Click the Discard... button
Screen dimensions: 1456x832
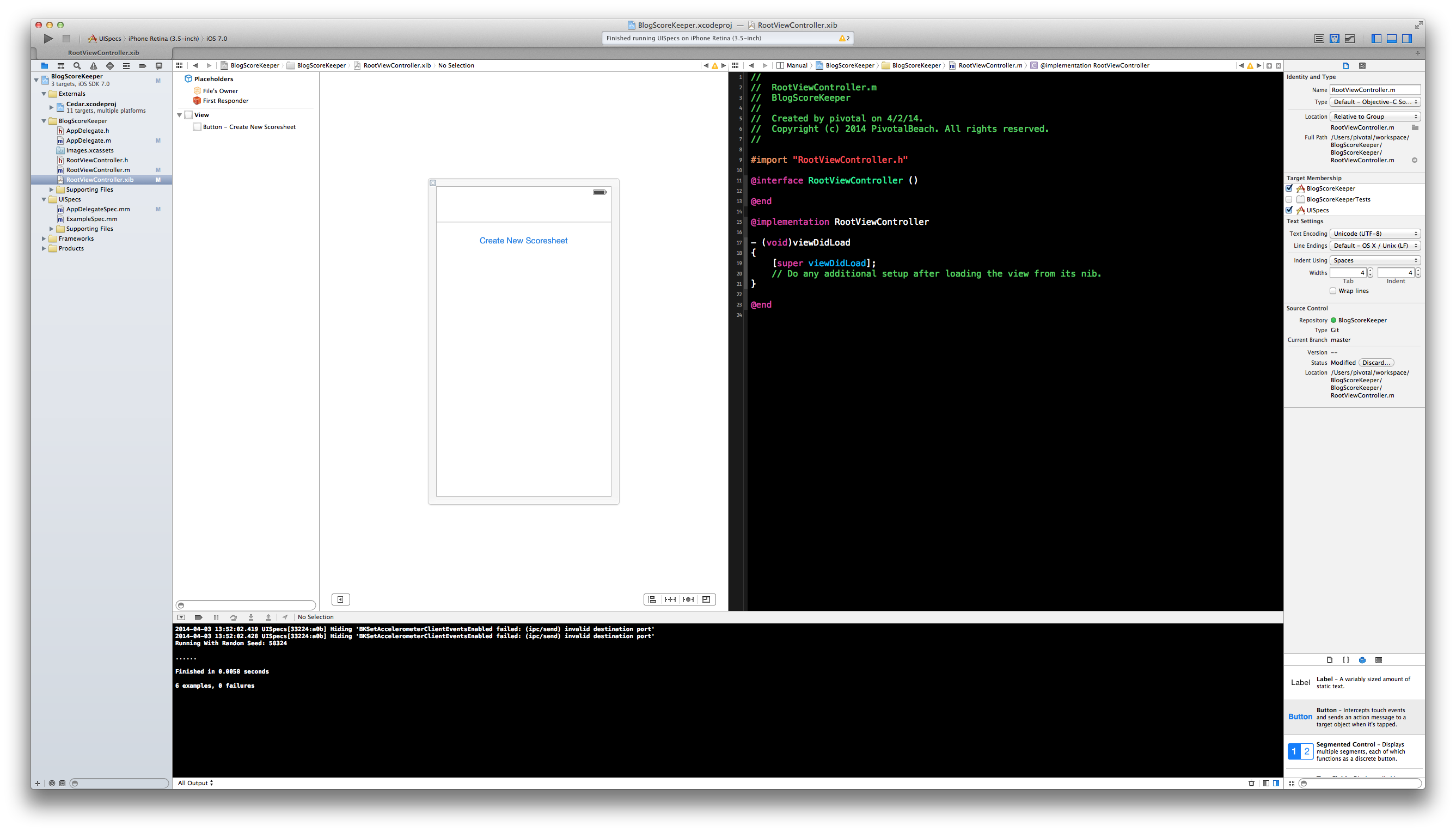coord(1376,363)
